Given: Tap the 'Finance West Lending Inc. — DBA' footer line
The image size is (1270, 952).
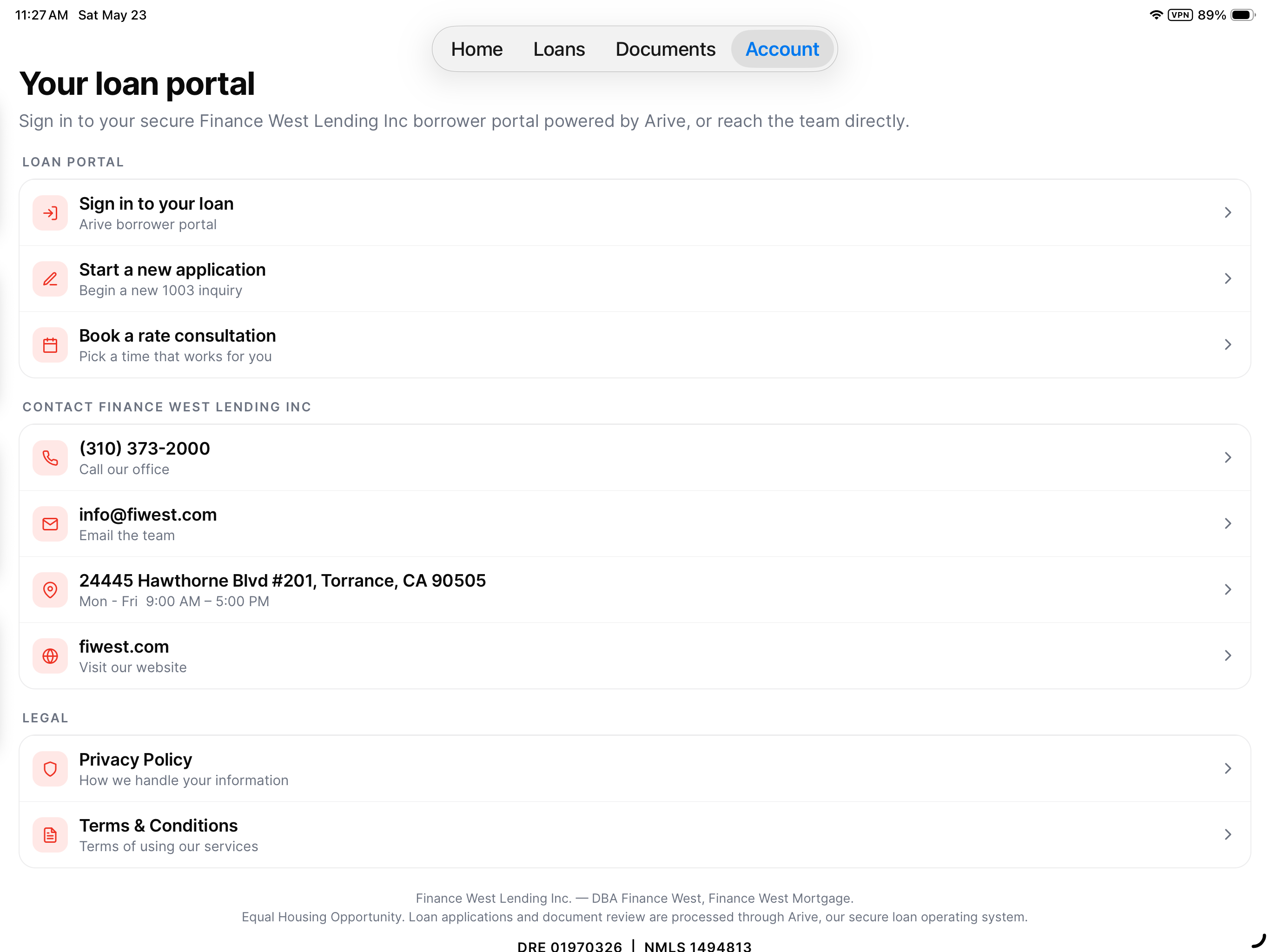Looking at the screenshot, I should pyautogui.click(x=635, y=899).
